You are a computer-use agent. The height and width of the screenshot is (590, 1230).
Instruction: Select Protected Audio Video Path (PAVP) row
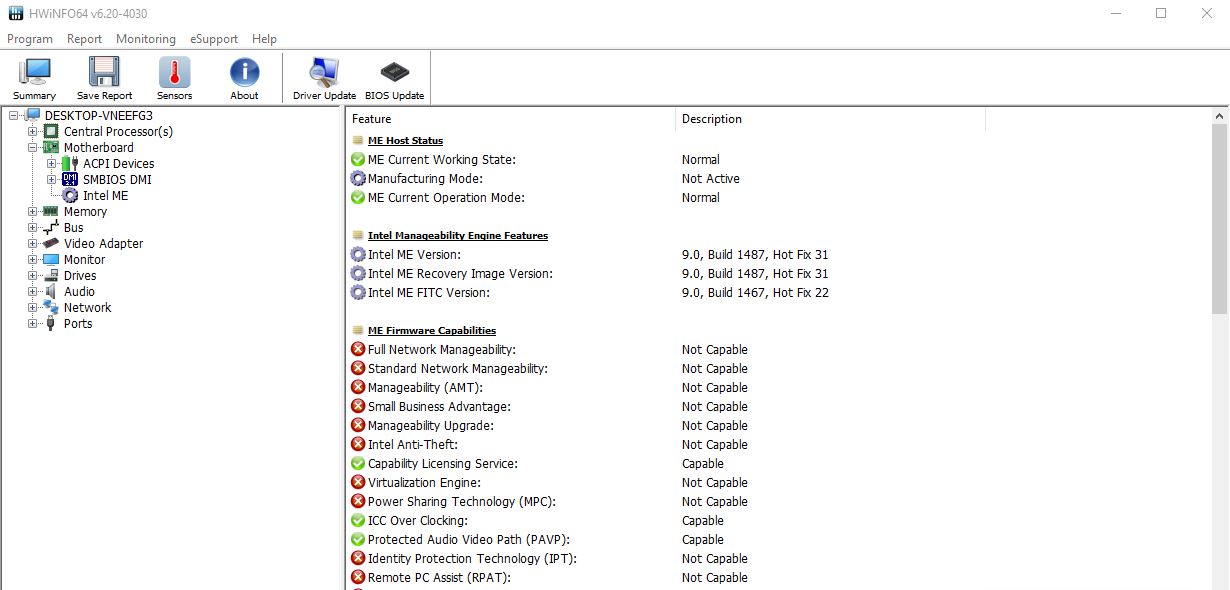667,539
